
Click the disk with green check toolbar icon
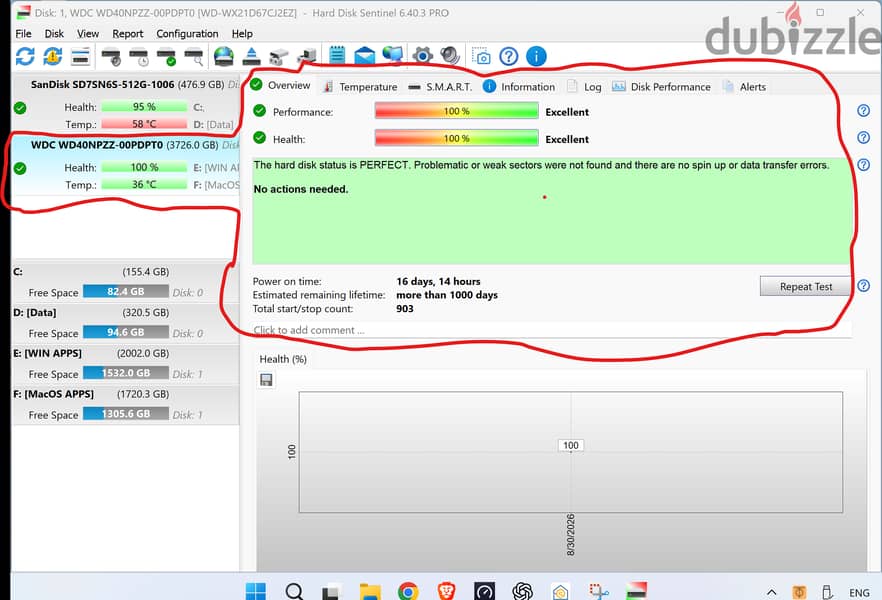pos(166,57)
